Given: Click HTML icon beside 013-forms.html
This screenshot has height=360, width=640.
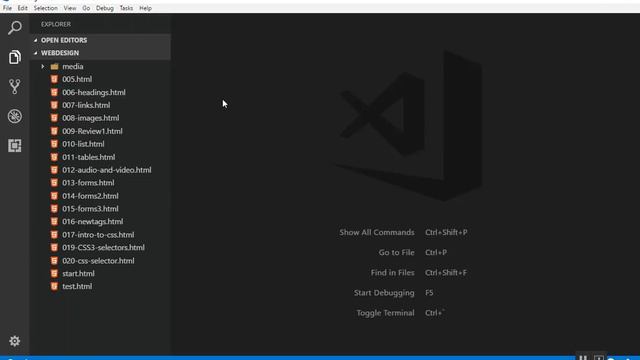Looking at the screenshot, I should click(x=54, y=182).
